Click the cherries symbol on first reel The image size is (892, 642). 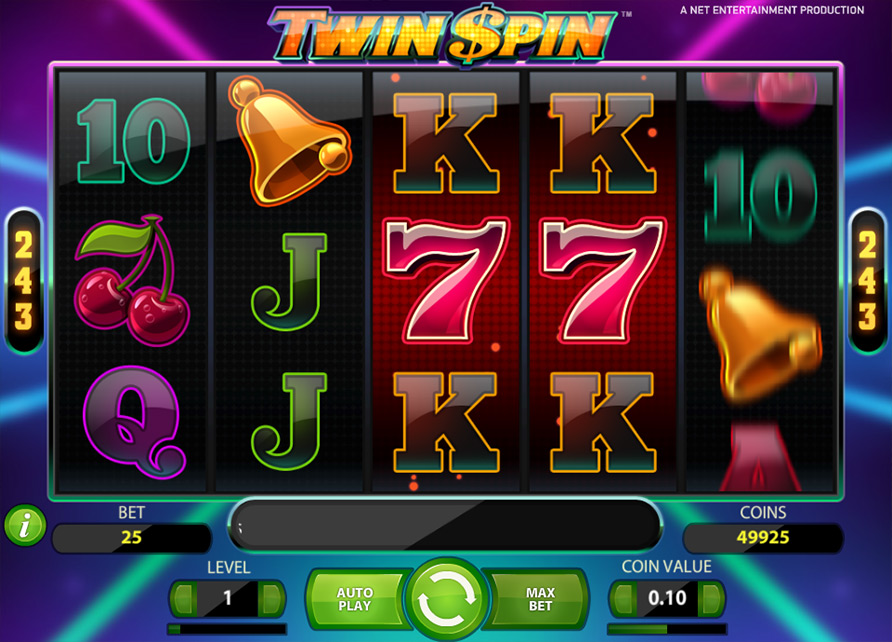click(132, 281)
